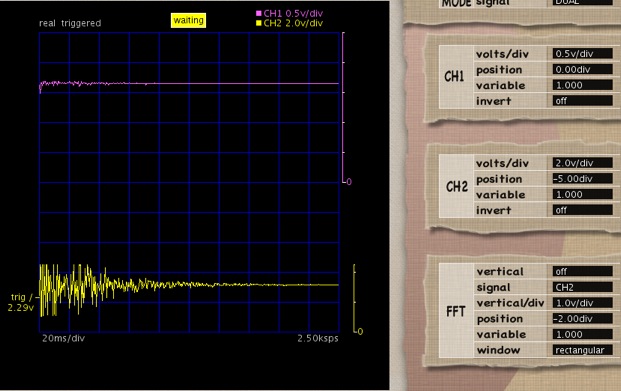Click the CH2 panel title label
The image size is (621, 391).
coord(457,186)
